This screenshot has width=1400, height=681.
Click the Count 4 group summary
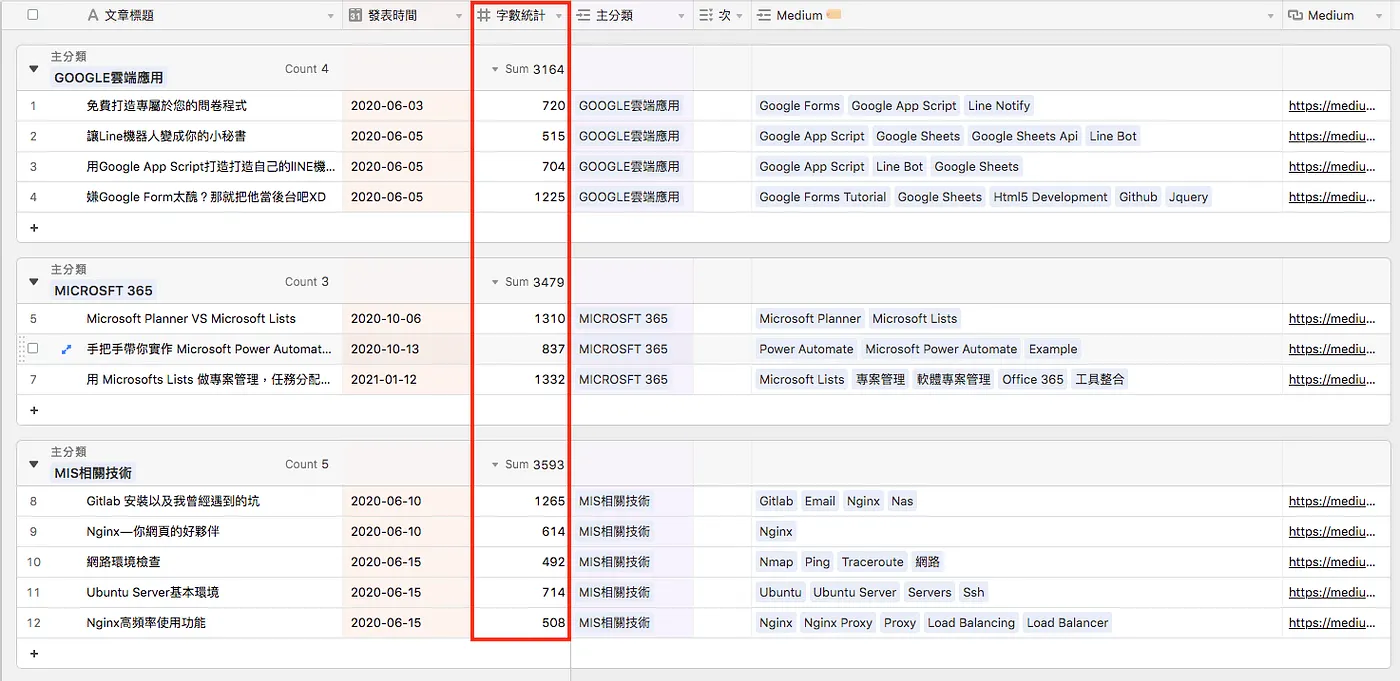[307, 69]
